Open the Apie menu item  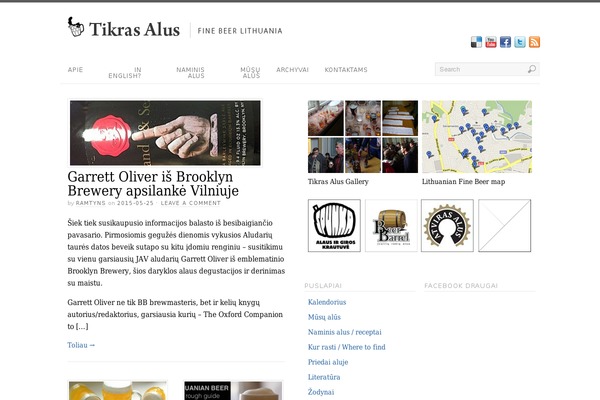(75, 70)
